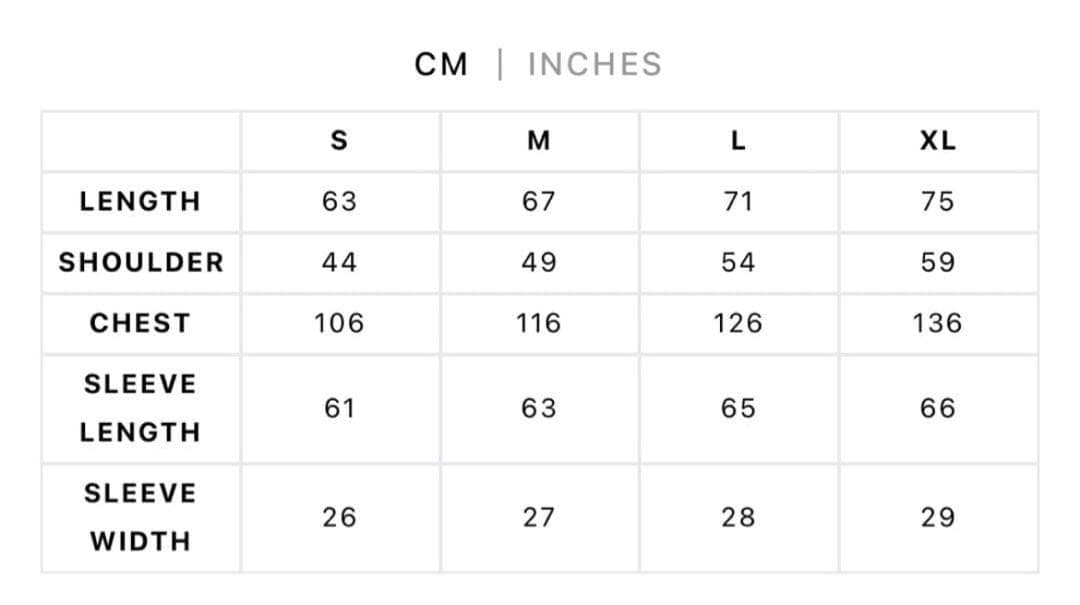Select the XL size column header
This screenshot has height=605, width=1080.
click(937, 141)
